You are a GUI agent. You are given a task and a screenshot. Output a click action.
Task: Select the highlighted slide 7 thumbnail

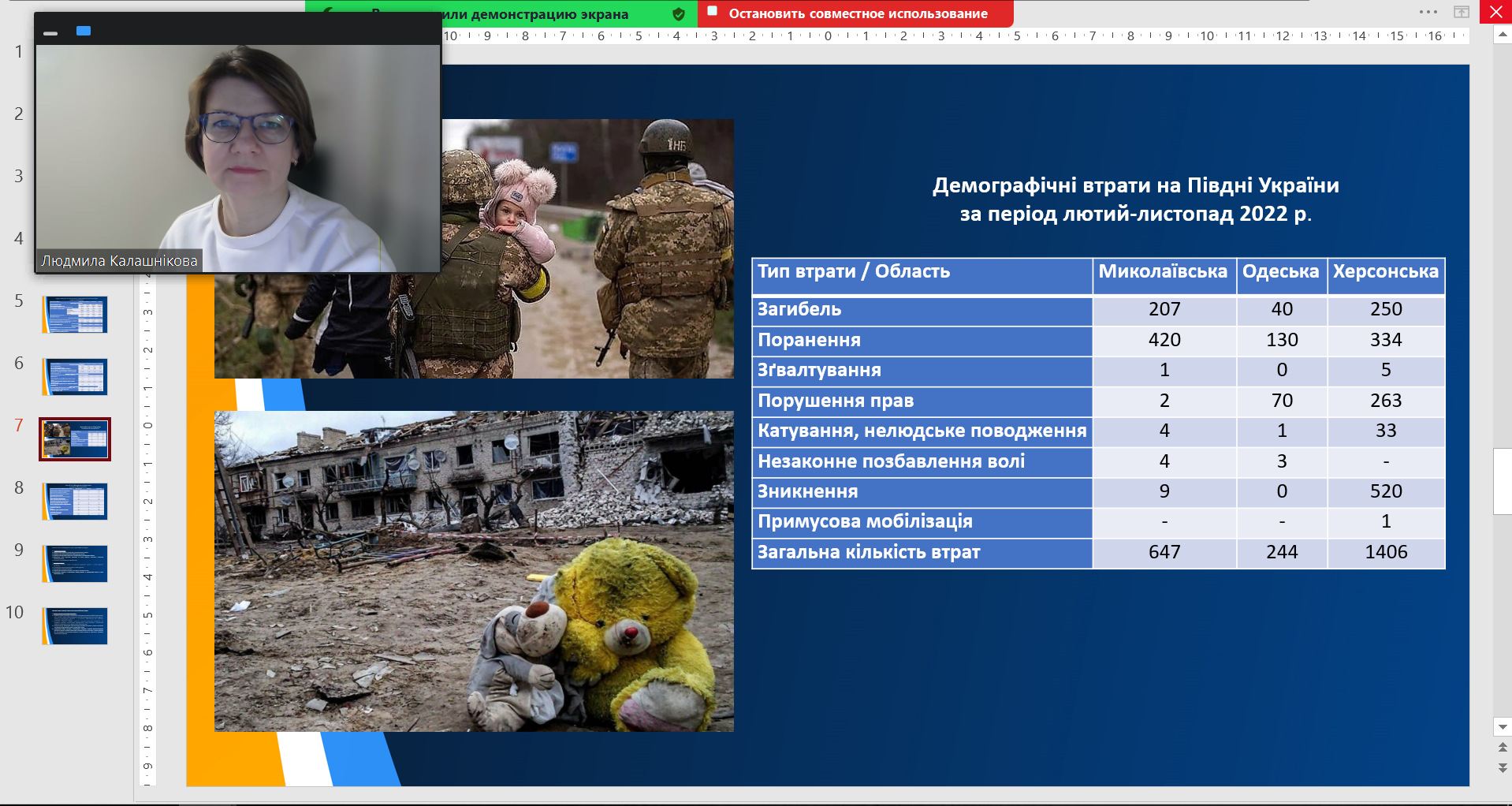76,439
